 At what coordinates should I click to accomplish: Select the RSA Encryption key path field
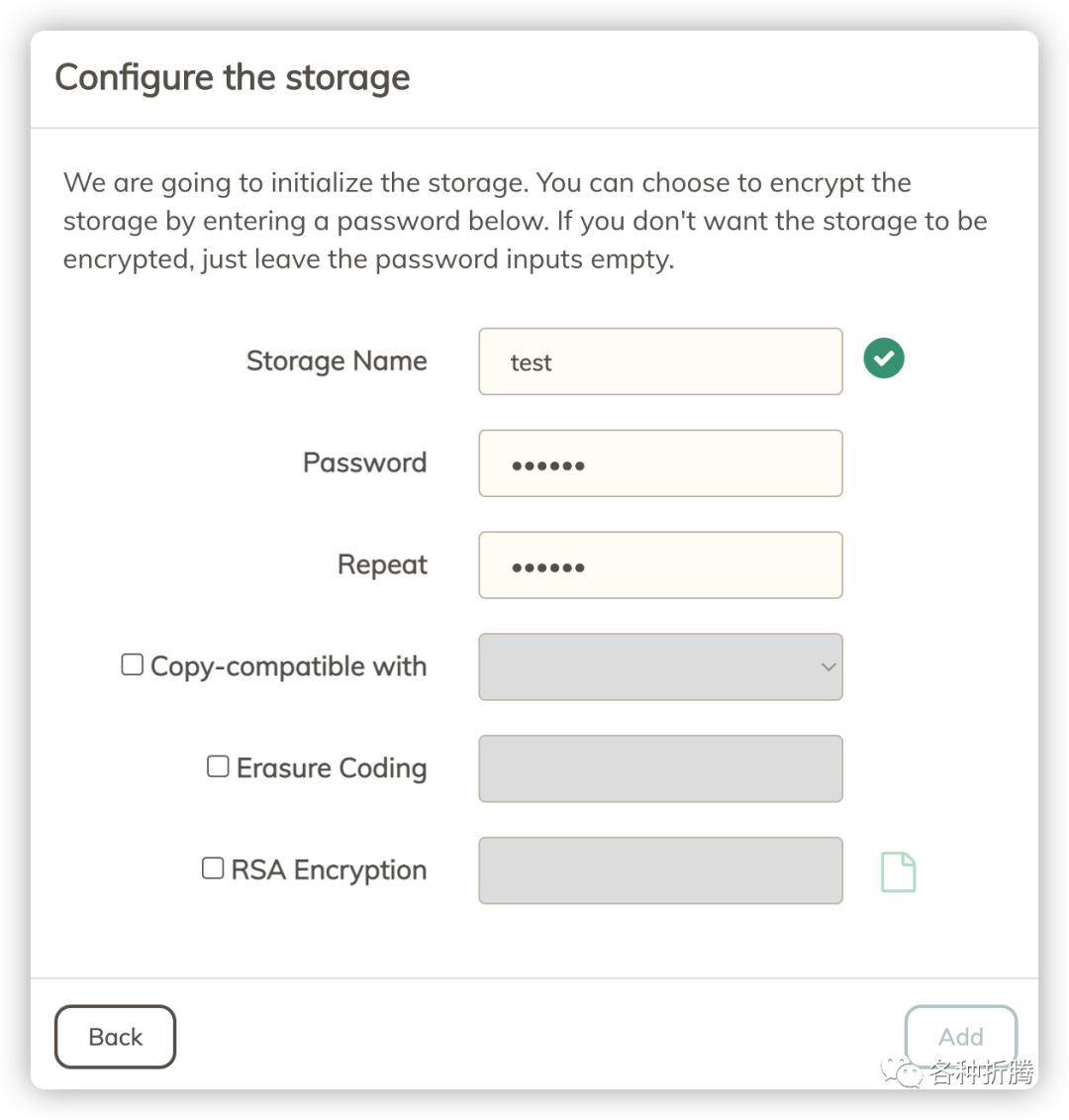[660, 870]
